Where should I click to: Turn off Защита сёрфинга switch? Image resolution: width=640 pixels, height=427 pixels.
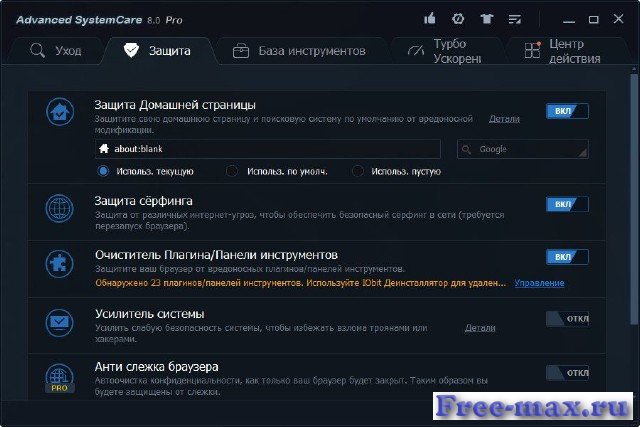click(x=567, y=204)
